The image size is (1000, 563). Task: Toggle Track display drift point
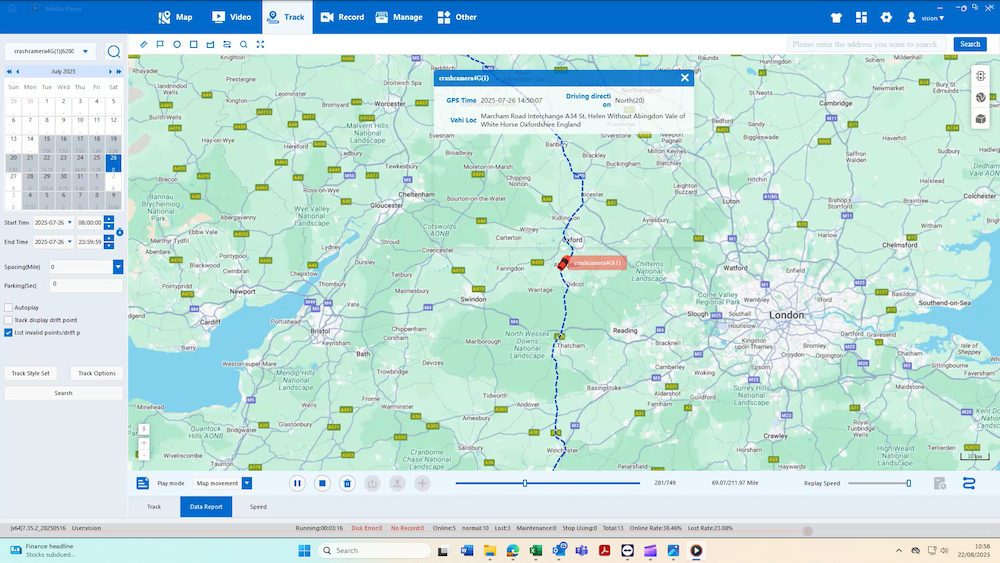(8, 320)
